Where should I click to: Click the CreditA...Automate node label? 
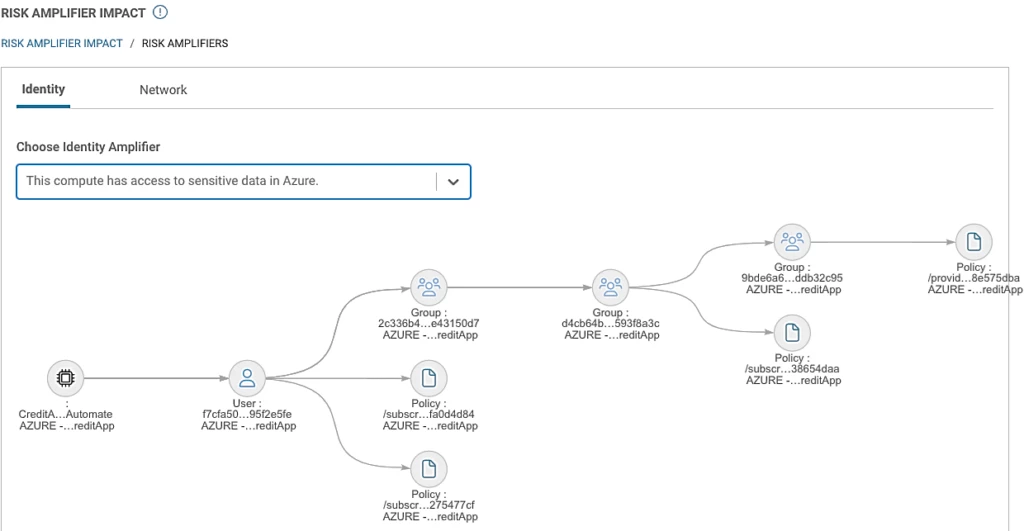pyautogui.click(x=66, y=414)
